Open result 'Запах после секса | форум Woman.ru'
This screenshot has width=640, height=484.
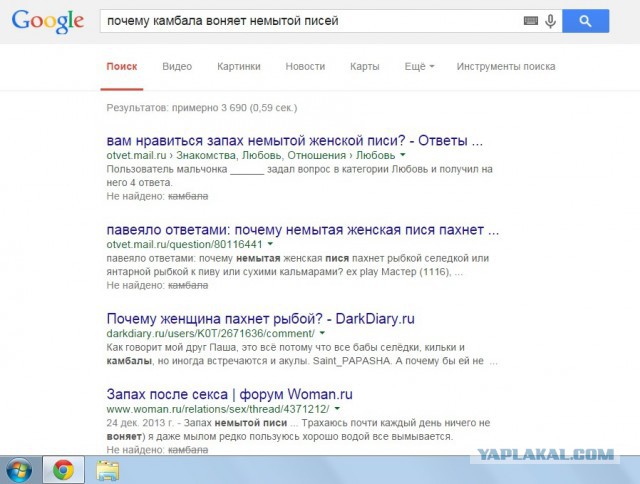(229, 394)
